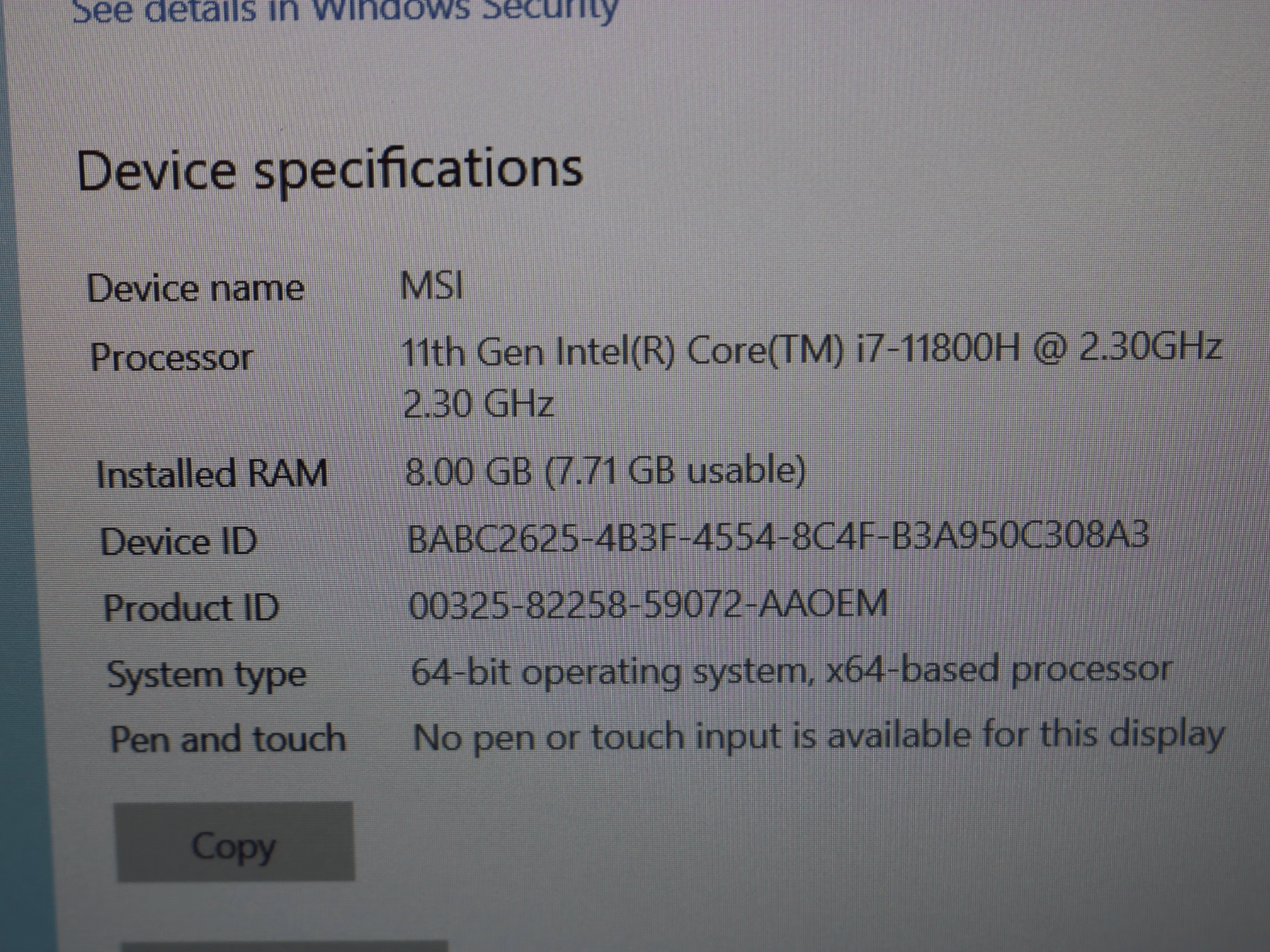Click the 'Processor' label
Image resolution: width=1270 pixels, height=952 pixels.
point(171,358)
